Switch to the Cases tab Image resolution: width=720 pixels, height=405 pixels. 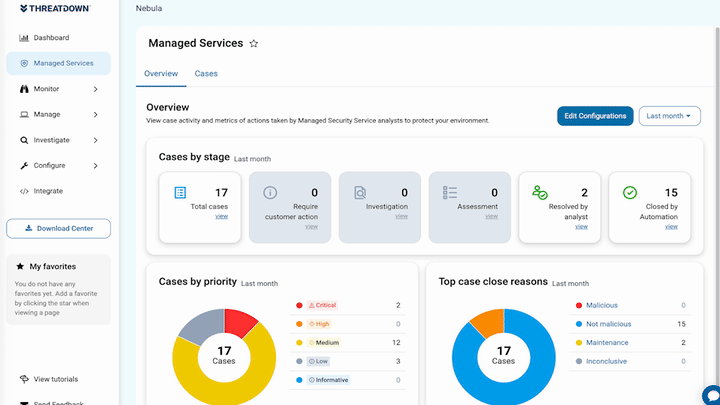(206, 73)
